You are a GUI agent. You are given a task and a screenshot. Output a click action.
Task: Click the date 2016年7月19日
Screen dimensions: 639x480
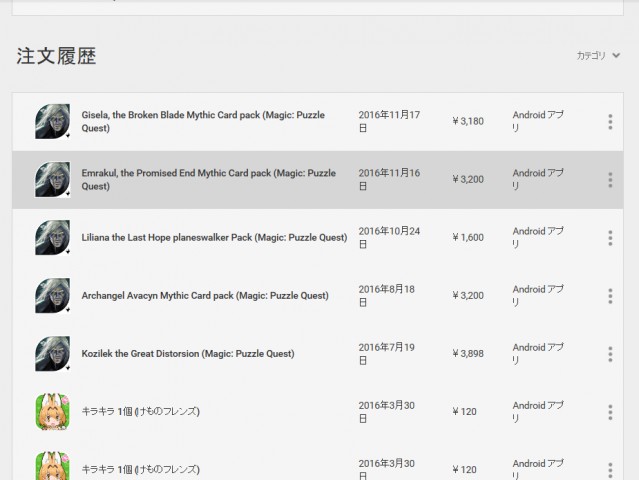[387, 354]
